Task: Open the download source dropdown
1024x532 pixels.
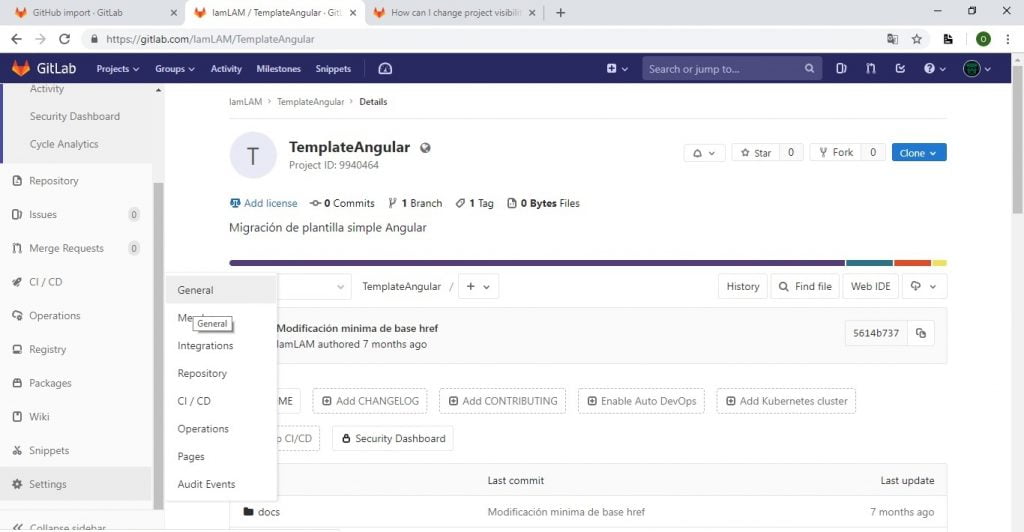Action: (x=924, y=287)
